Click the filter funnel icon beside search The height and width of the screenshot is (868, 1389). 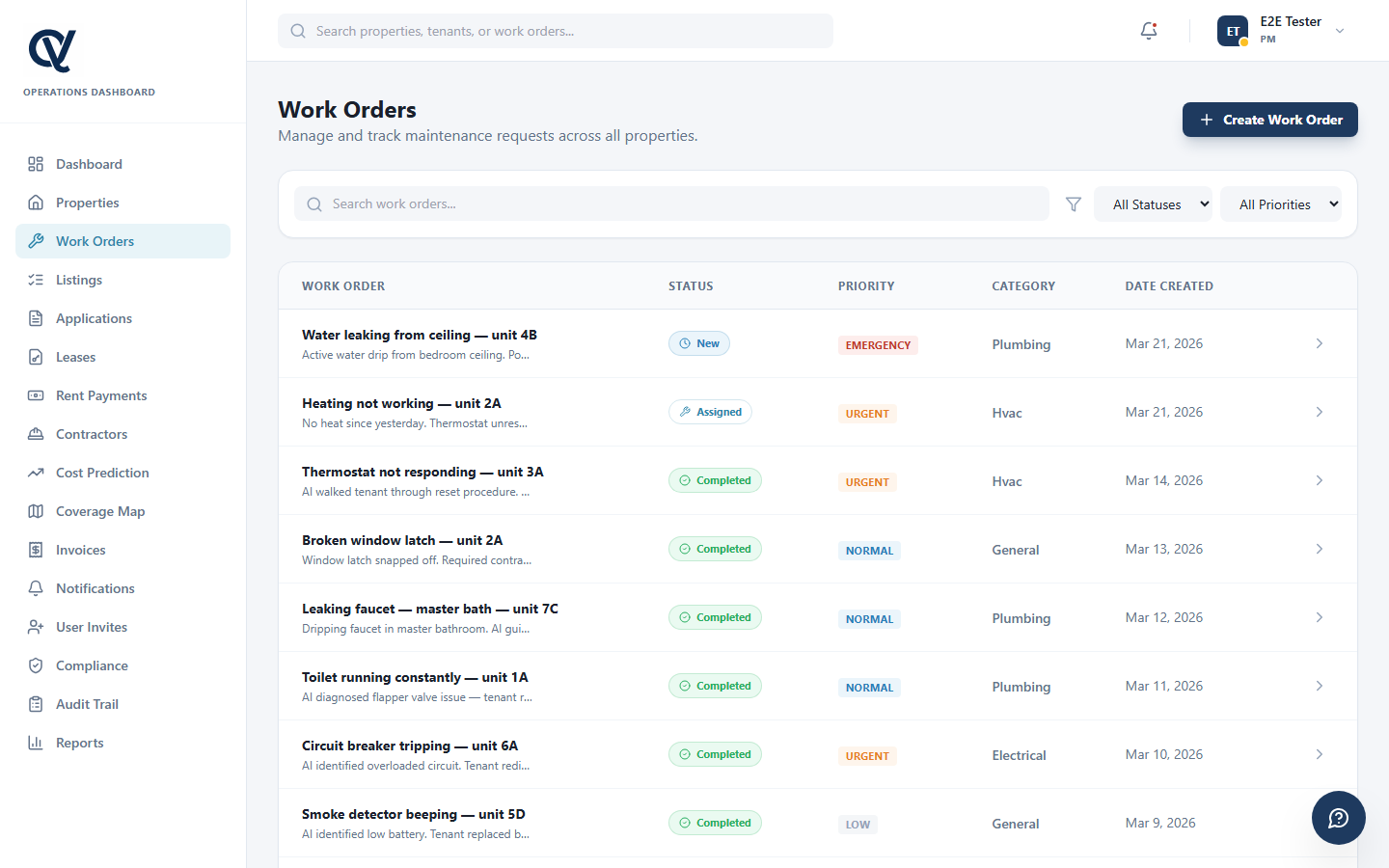pos(1073,203)
